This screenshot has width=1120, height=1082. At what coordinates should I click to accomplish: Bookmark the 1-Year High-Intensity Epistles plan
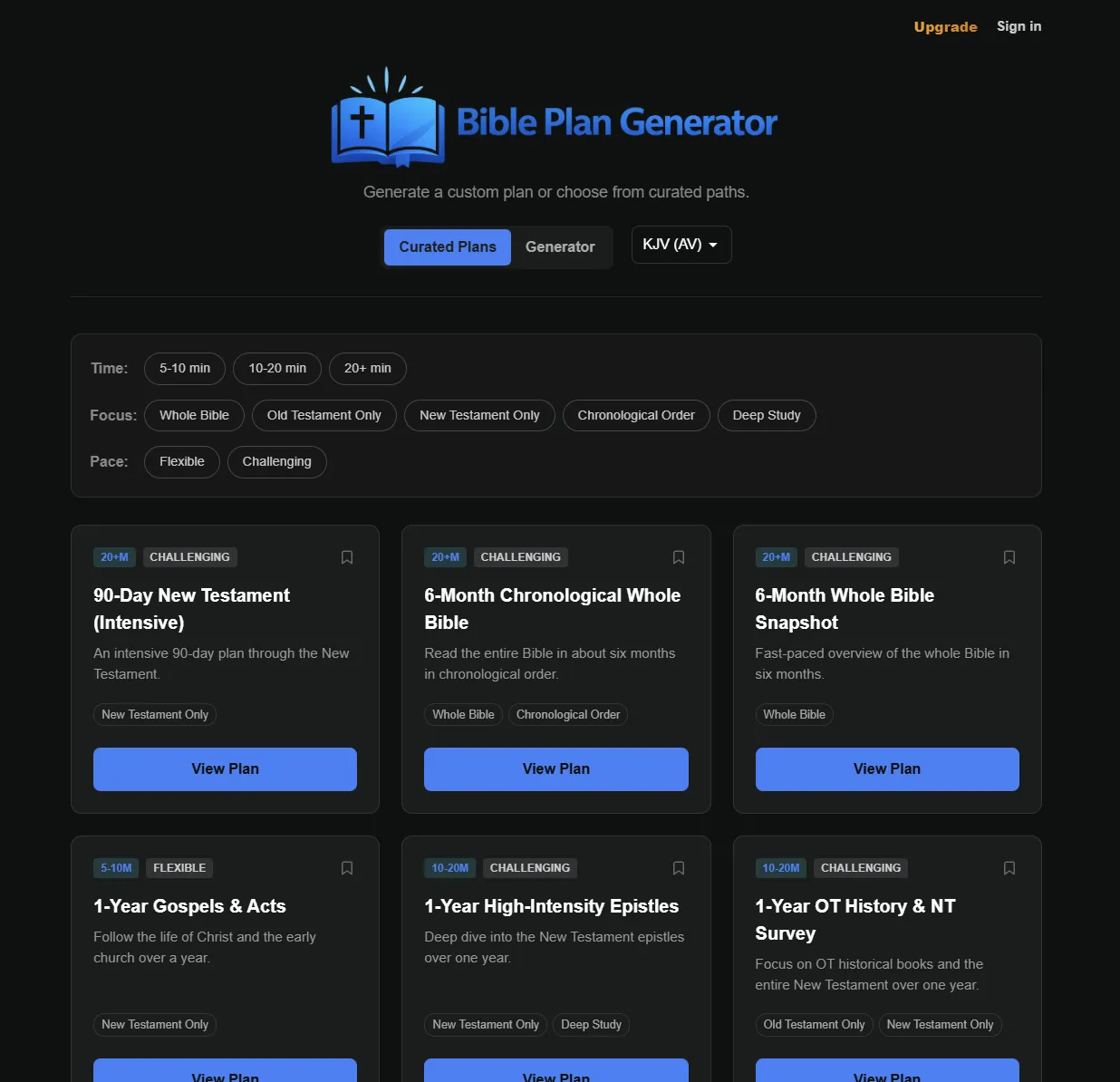678,868
